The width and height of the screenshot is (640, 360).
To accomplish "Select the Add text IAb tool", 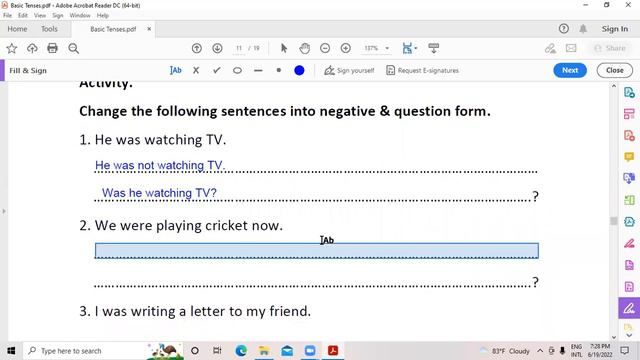I will pyautogui.click(x=176, y=70).
